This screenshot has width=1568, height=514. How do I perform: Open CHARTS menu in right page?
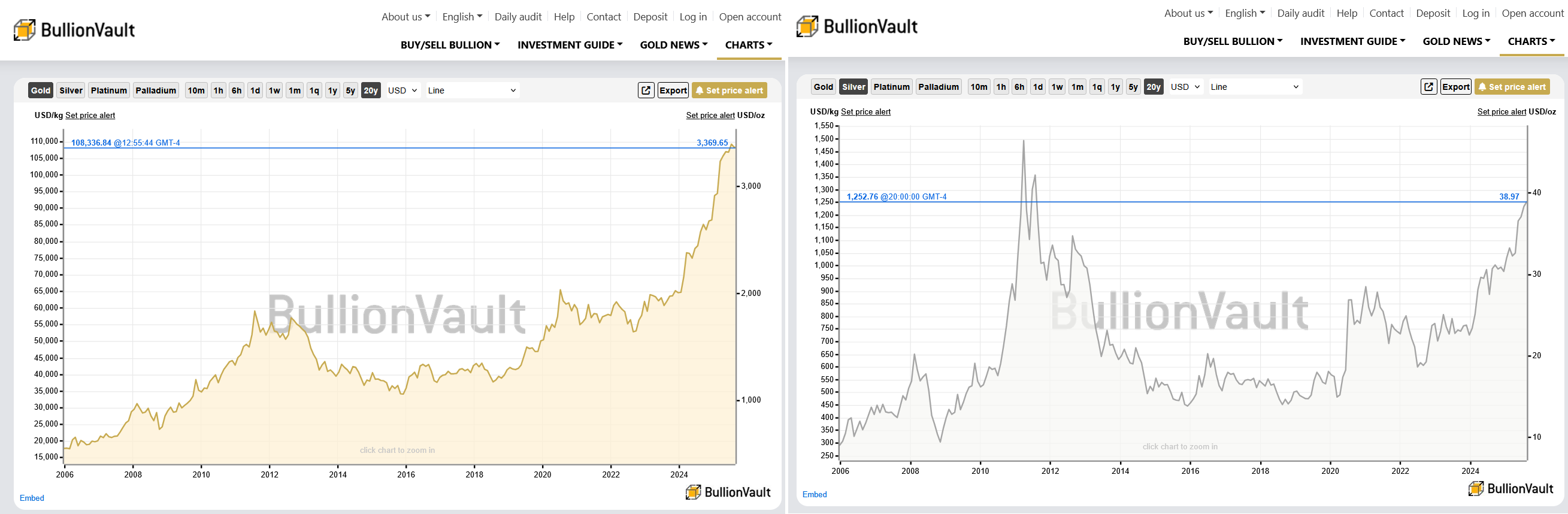1531,41
